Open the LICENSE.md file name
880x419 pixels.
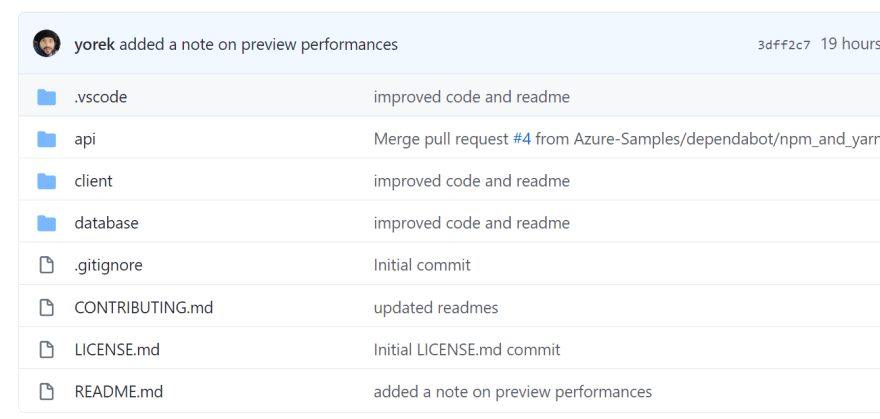tap(117, 349)
